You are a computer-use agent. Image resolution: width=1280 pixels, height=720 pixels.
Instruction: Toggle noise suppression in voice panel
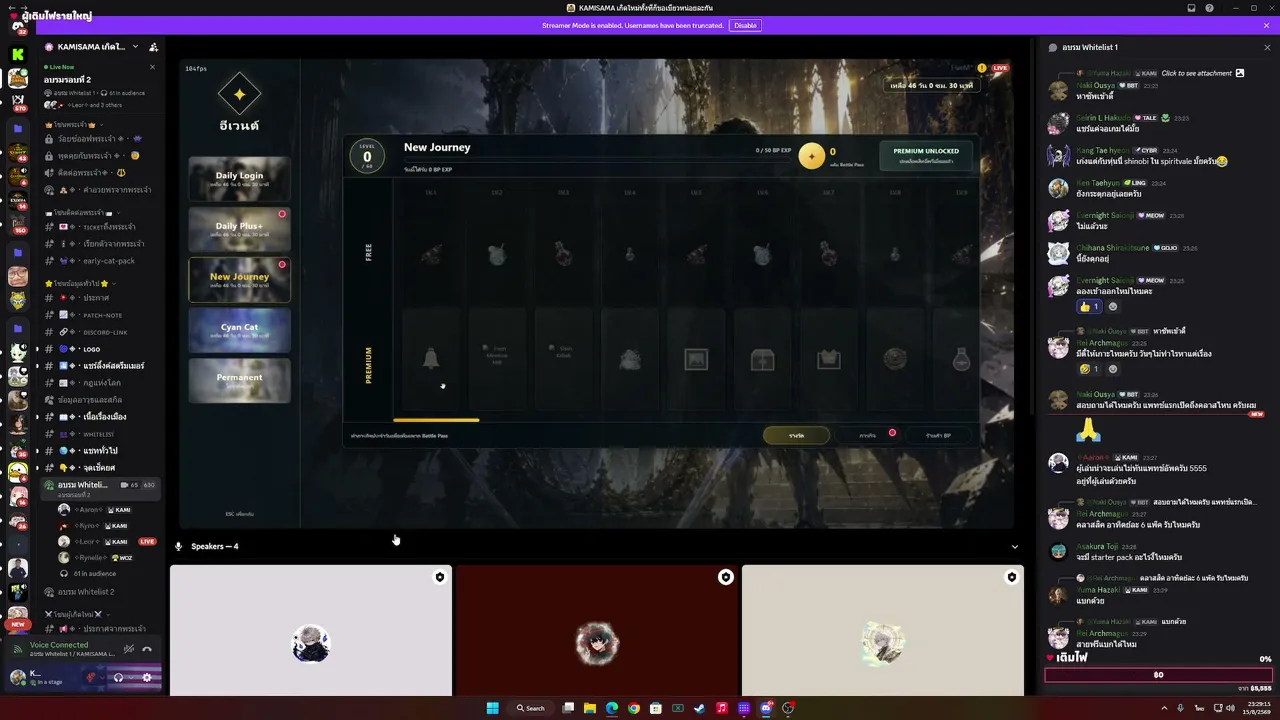tap(129, 649)
